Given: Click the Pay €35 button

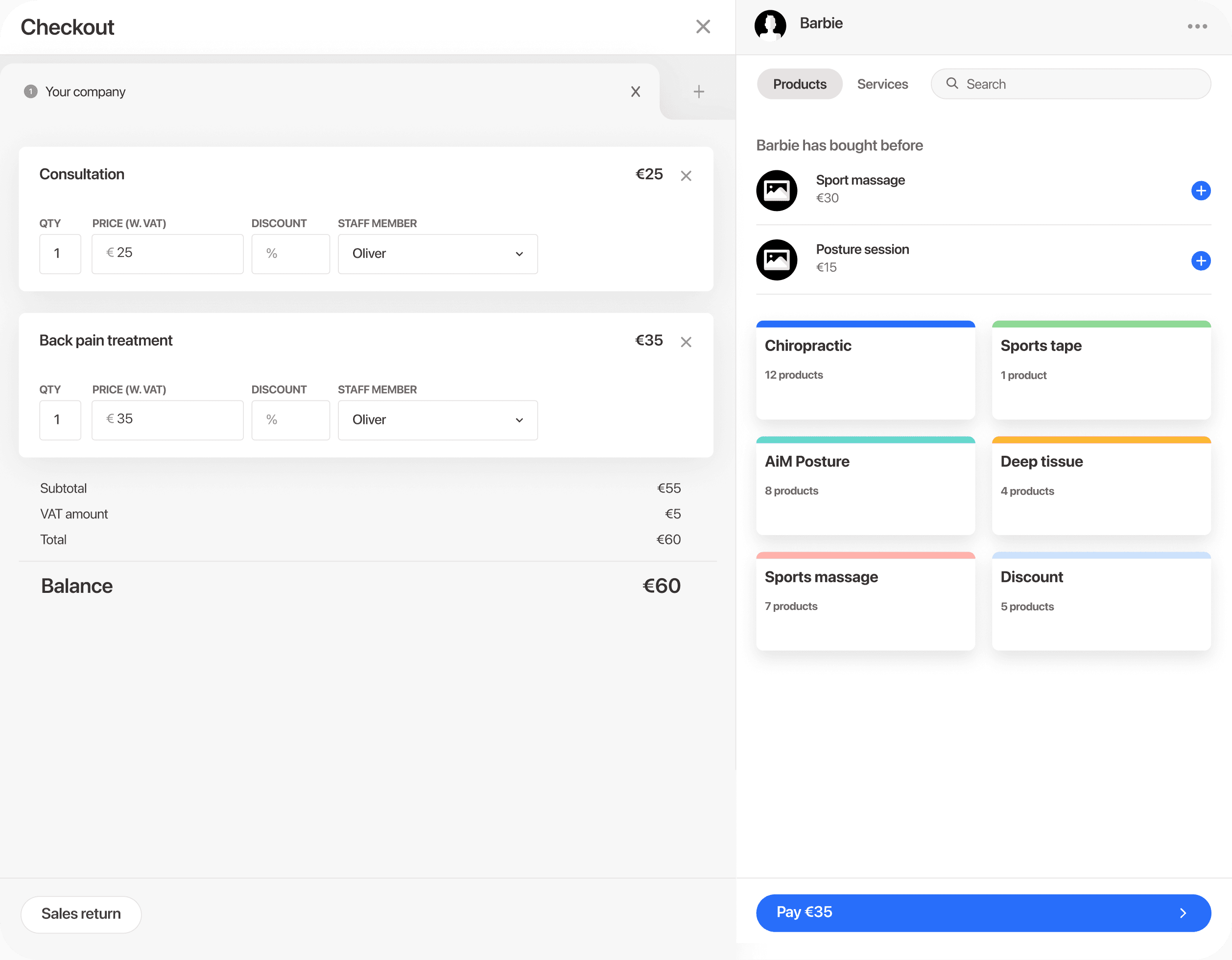Looking at the screenshot, I should click(x=983, y=913).
